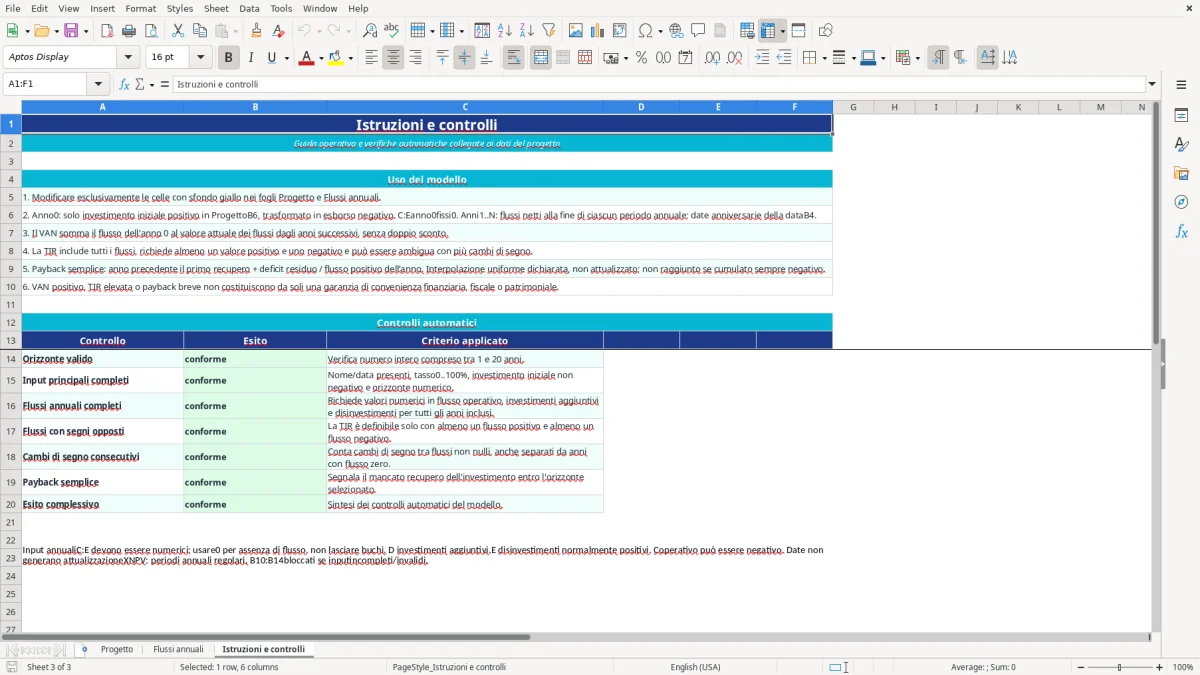Open Find and Replace icon
Screen dimensions: 1200x675
370,31
